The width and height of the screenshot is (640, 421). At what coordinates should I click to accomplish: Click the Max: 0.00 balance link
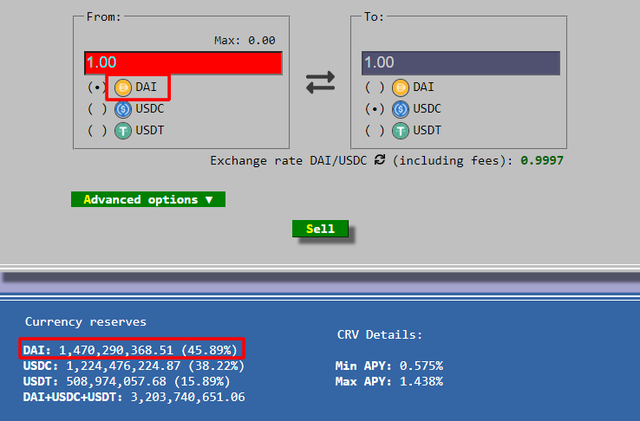click(245, 40)
